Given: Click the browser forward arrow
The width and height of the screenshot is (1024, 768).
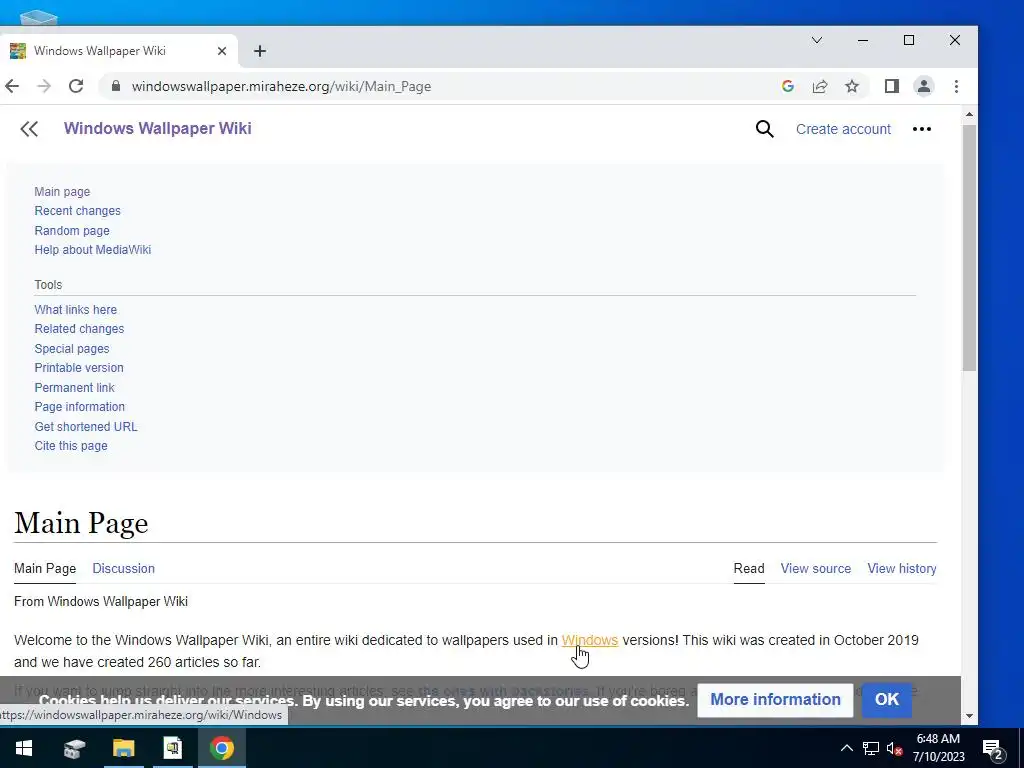Looking at the screenshot, I should coord(44,86).
